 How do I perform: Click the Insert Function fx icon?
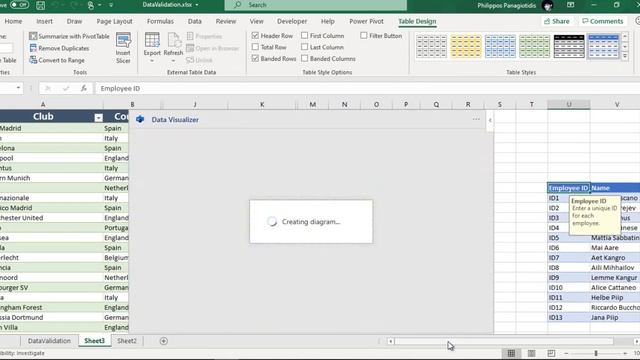(84, 88)
